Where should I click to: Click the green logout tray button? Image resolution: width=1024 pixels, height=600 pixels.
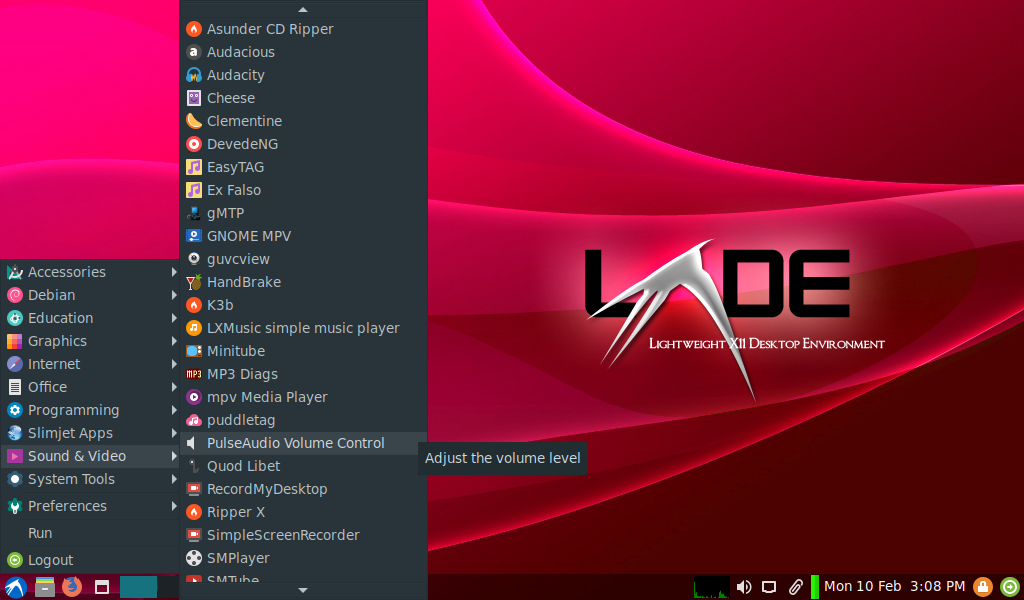1010,586
